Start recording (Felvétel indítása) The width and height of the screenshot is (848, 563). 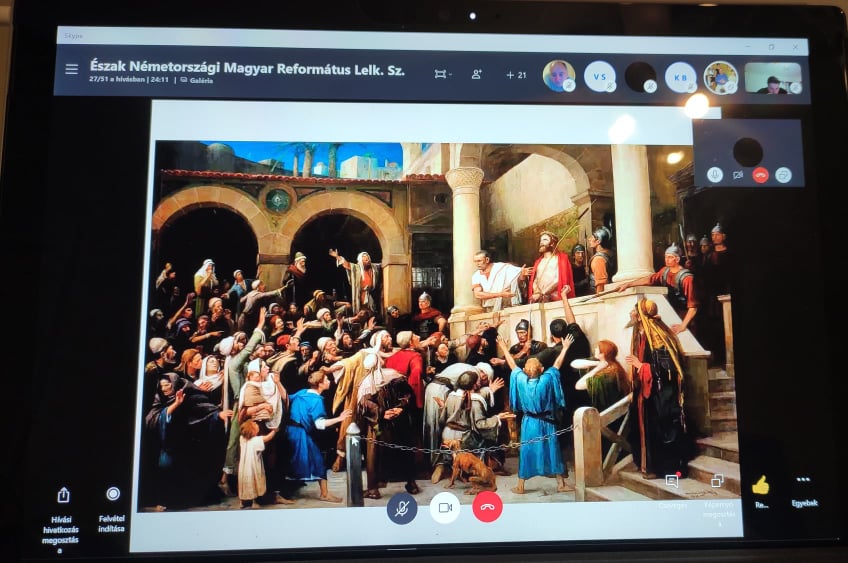point(112,509)
